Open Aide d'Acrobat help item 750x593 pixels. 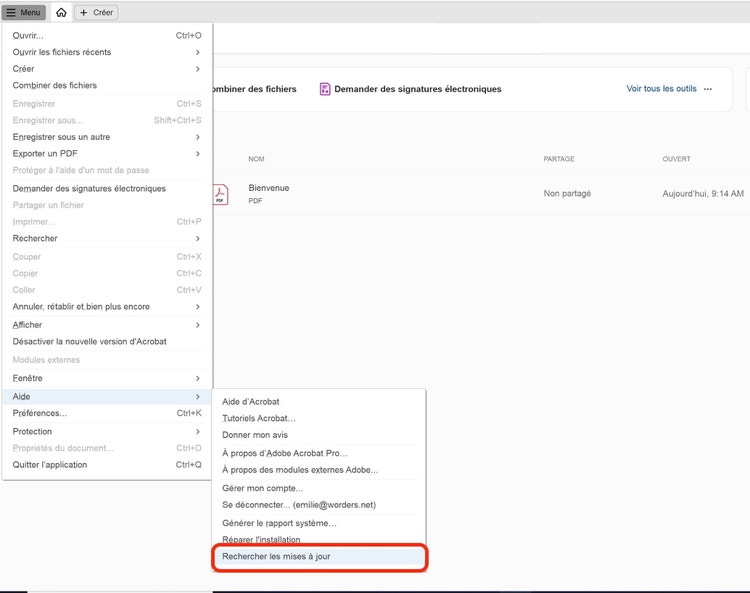pyautogui.click(x=251, y=401)
